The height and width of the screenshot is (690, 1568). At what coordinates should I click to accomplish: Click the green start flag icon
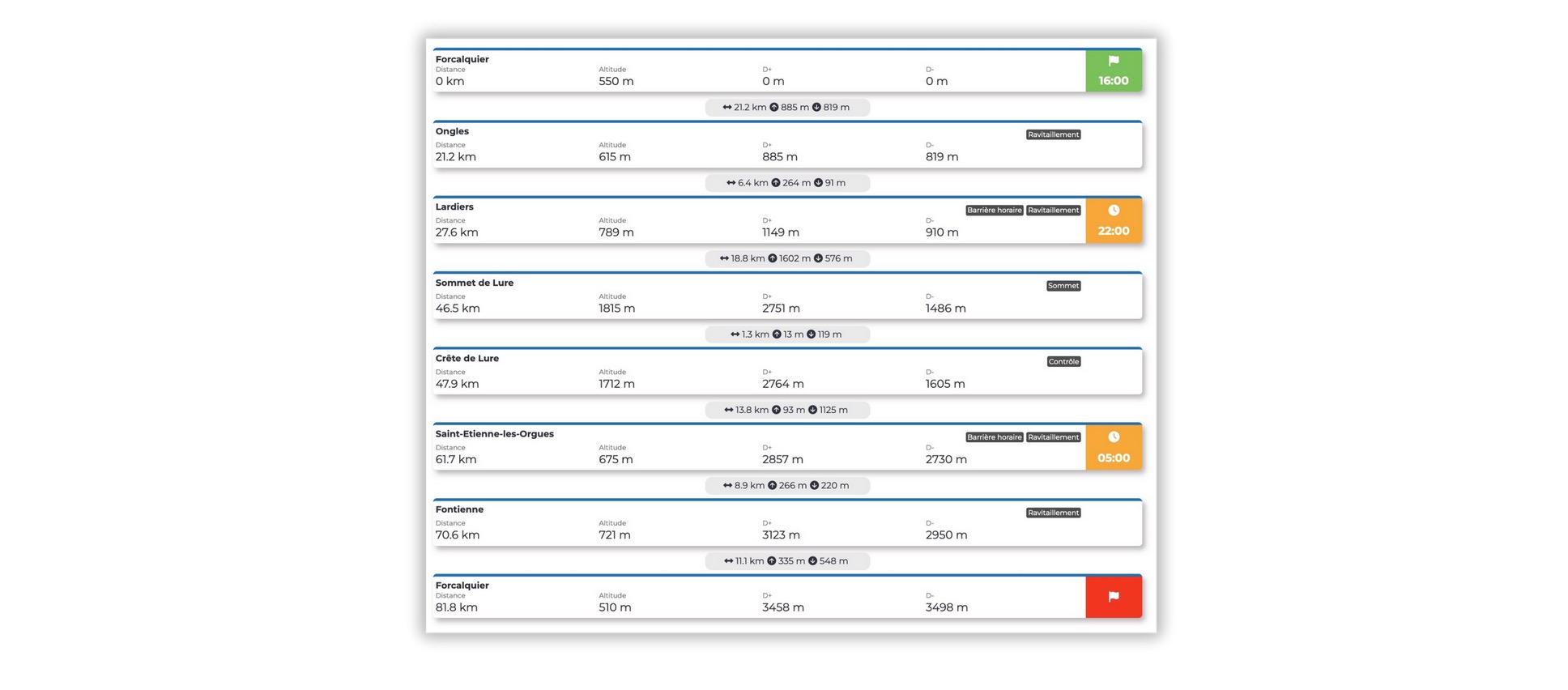1114,61
